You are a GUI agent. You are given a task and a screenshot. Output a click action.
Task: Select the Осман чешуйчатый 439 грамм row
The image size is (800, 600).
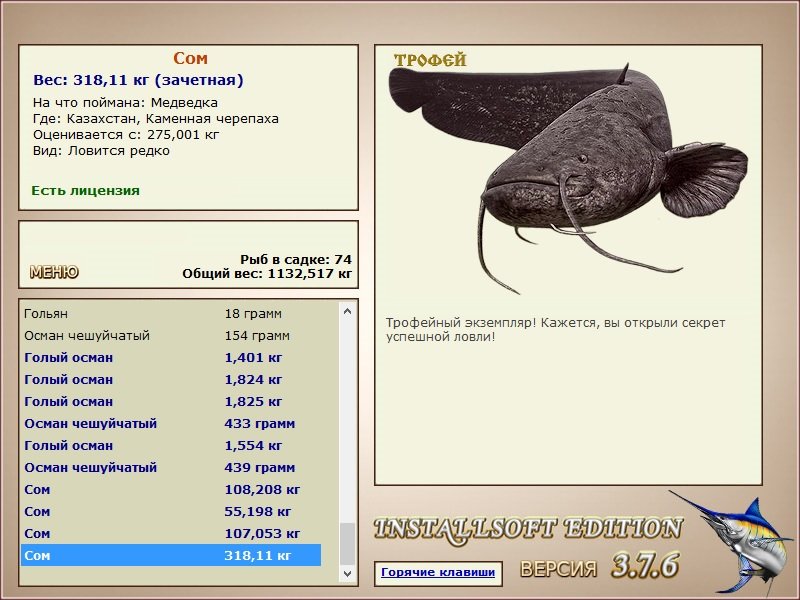point(171,467)
